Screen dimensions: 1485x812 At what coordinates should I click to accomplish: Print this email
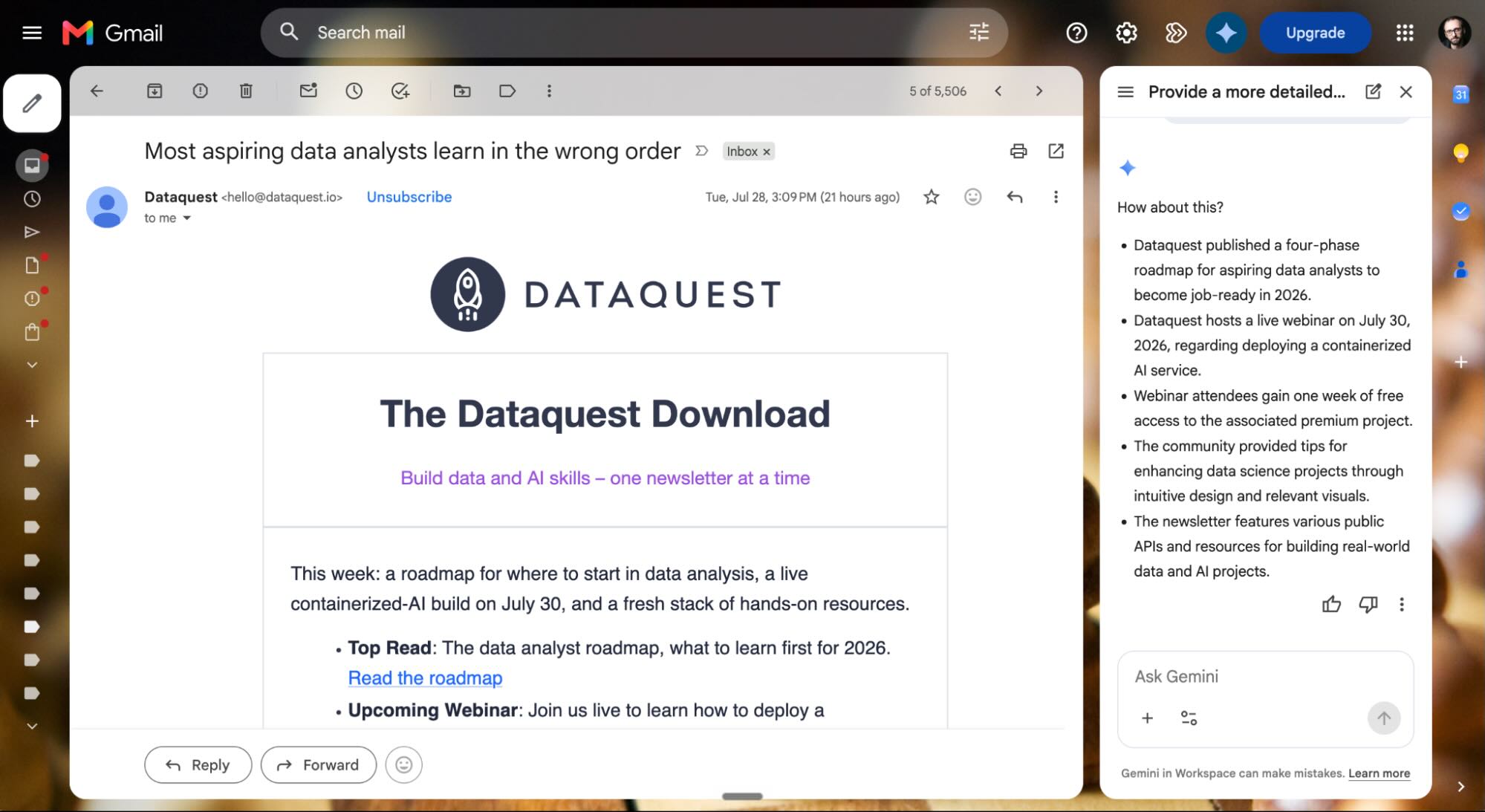click(x=1018, y=152)
